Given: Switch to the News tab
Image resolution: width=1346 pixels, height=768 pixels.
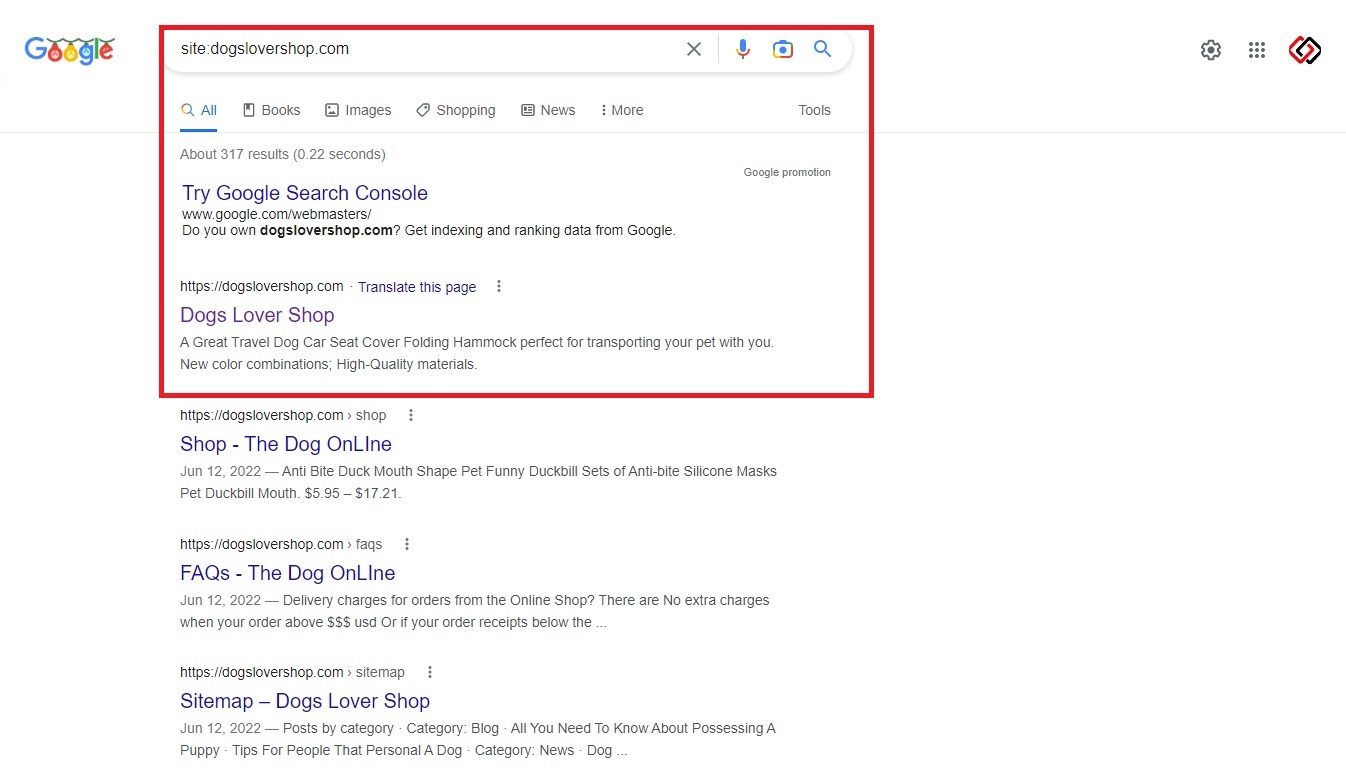Looking at the screenshot, I should pyautogui.click(x=548, y=111).
